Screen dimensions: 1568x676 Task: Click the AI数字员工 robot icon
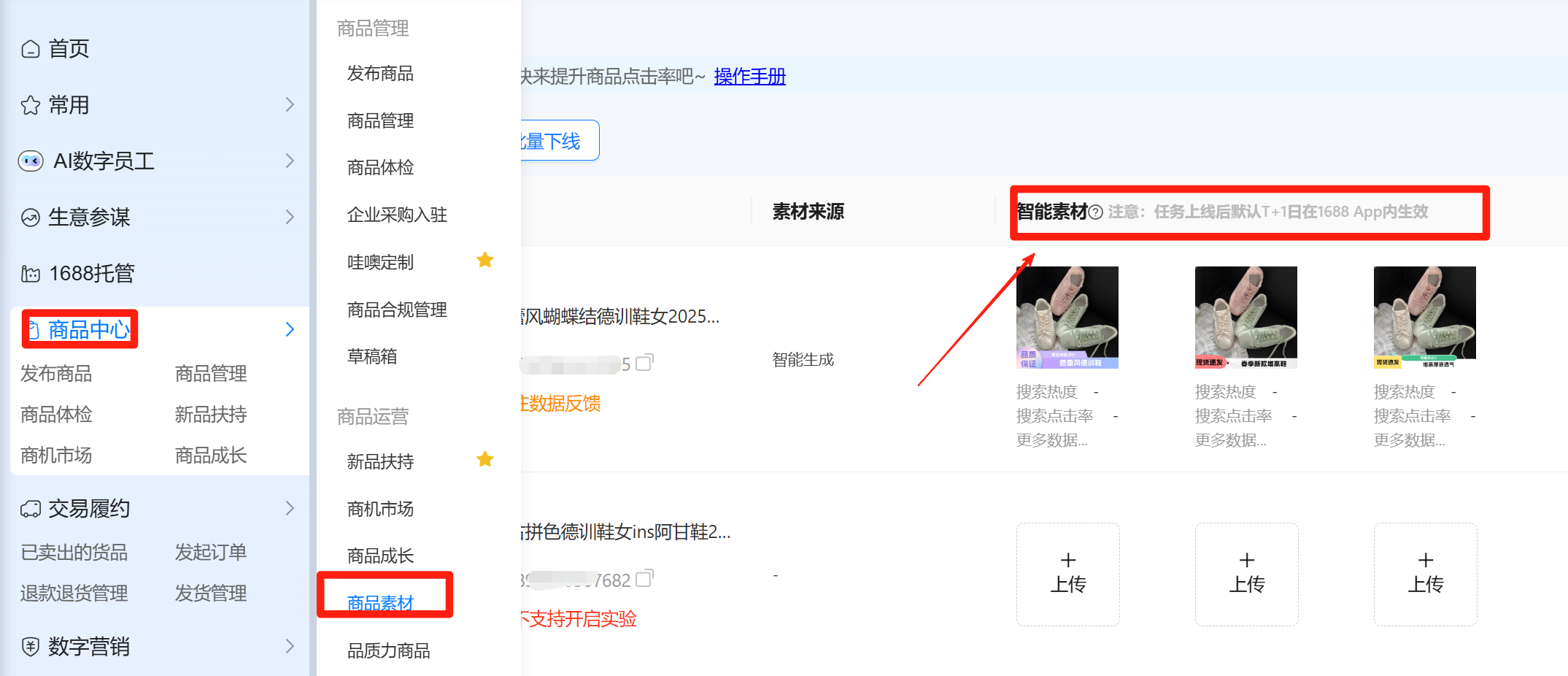[x=31, y=161]
